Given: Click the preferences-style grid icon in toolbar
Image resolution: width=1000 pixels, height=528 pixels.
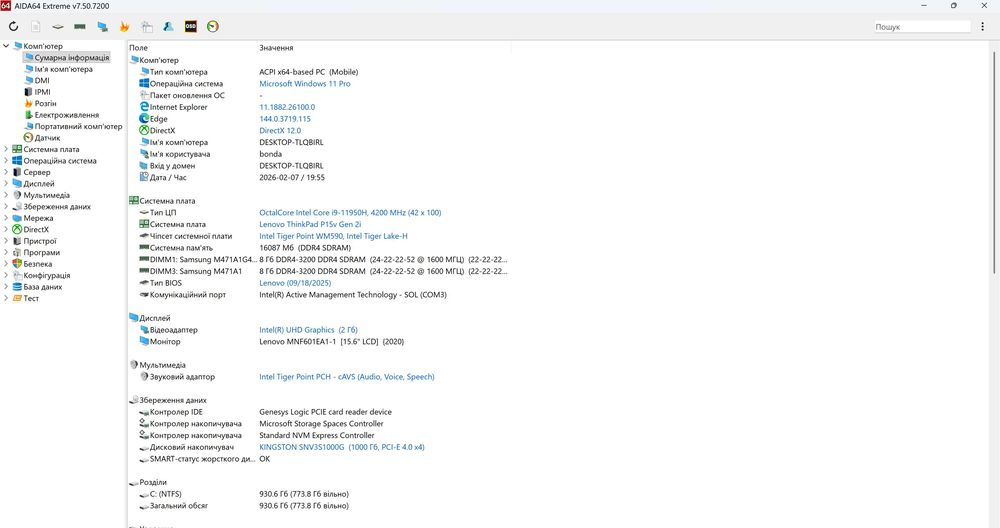Looking at the screenshot, I should [147, 27].
